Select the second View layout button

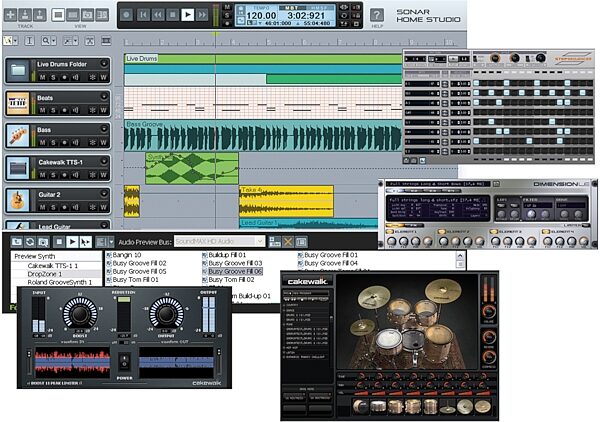[x=73, y=15]
